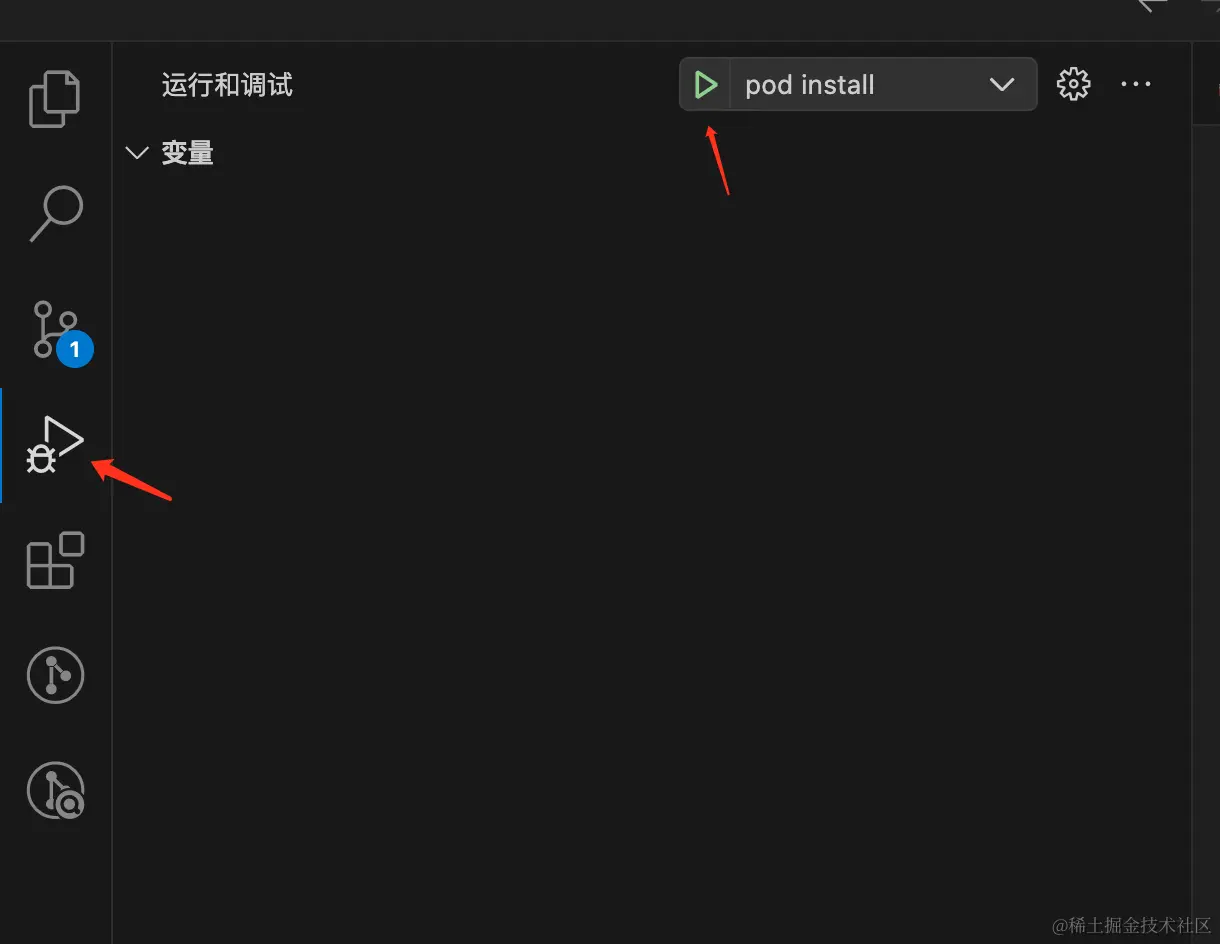Click the empty variables list area
The image size is (1220, 944).
point(652,550)
